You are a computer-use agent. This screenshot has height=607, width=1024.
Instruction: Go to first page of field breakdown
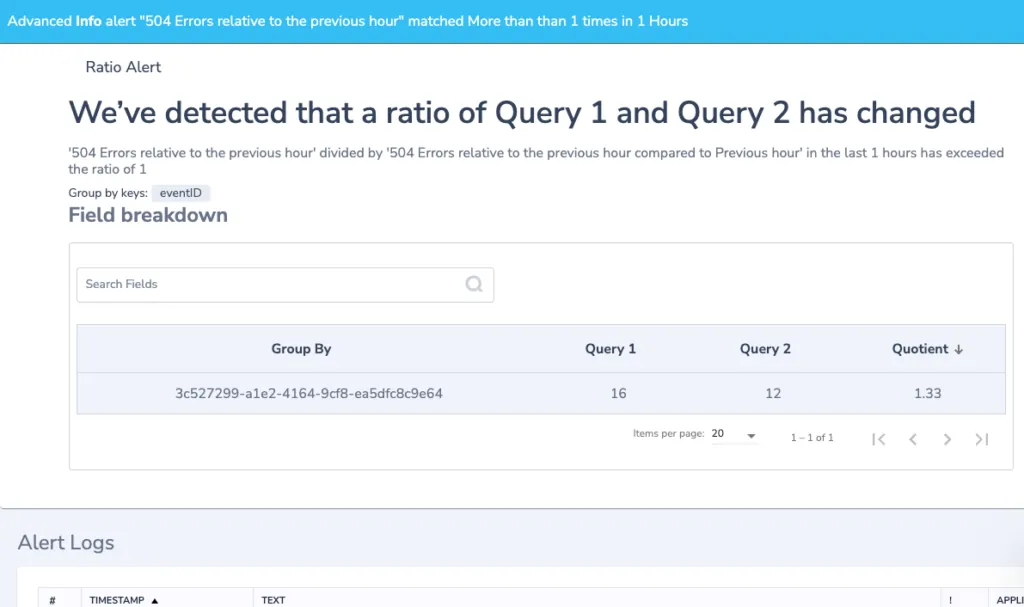click(878, 439)
